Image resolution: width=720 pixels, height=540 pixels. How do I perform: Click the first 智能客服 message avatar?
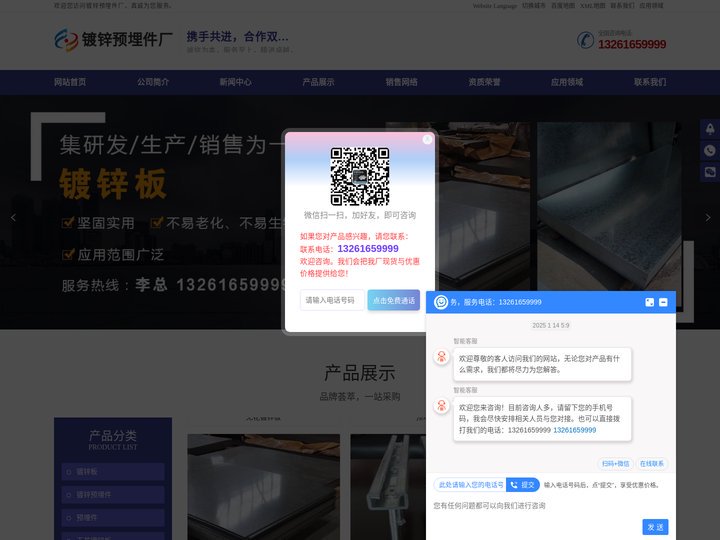tap(441, 357)
